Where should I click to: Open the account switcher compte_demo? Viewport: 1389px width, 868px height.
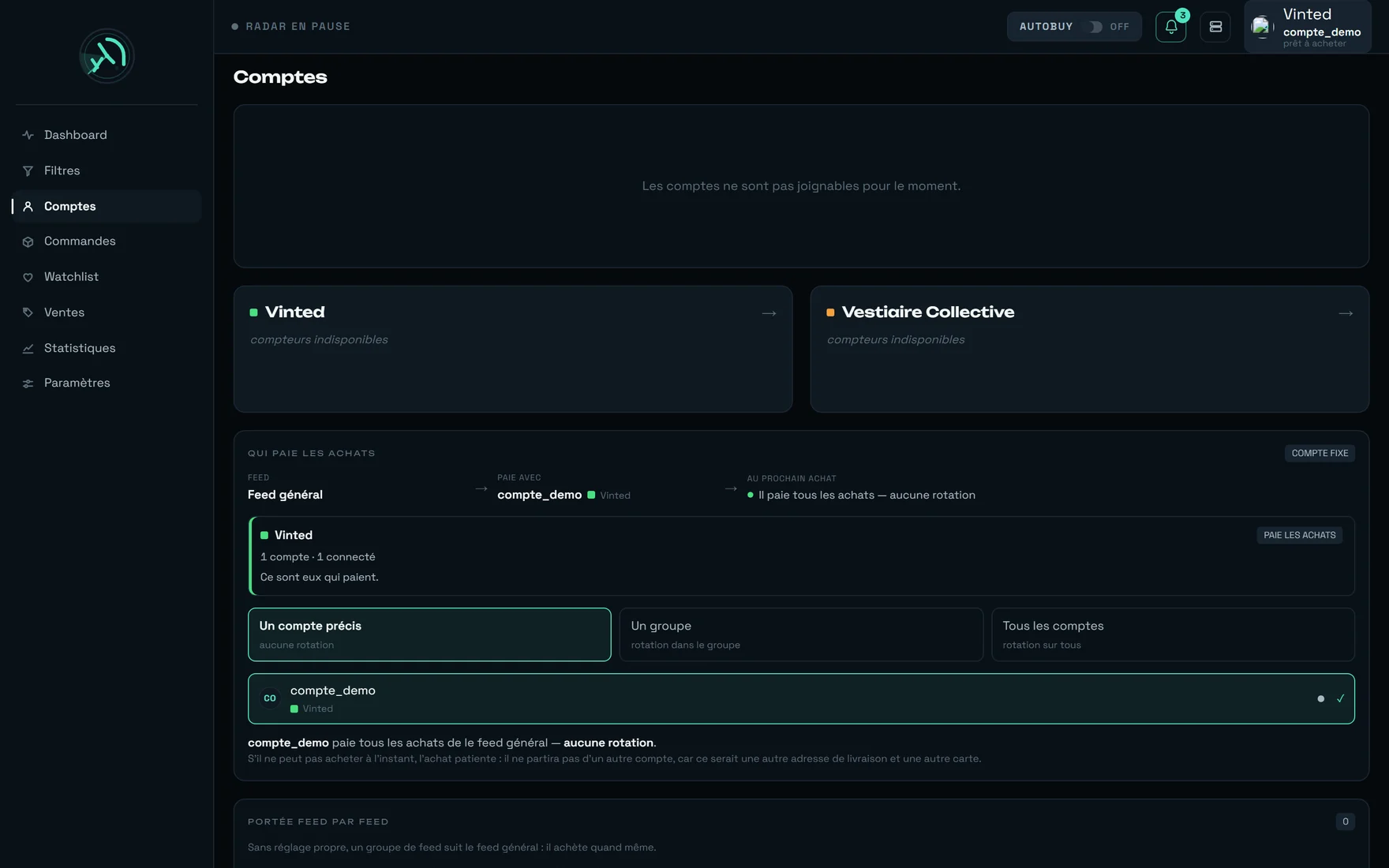point(1307,27)
